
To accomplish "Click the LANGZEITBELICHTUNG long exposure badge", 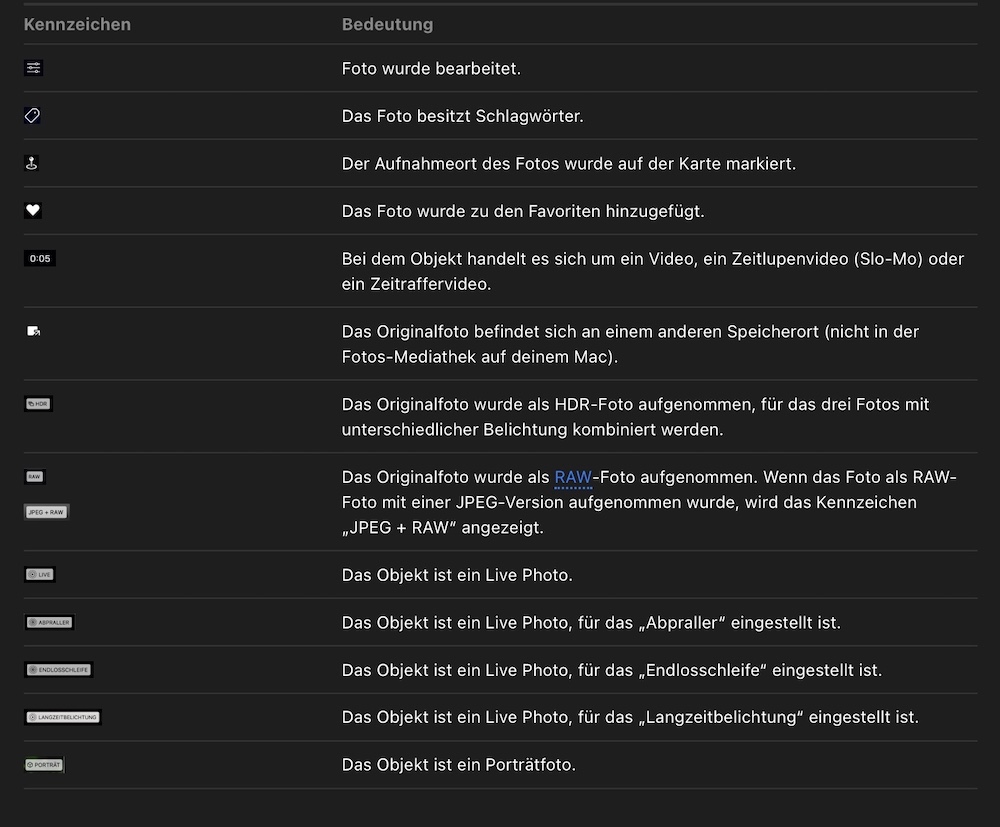I will click(62, 717).
